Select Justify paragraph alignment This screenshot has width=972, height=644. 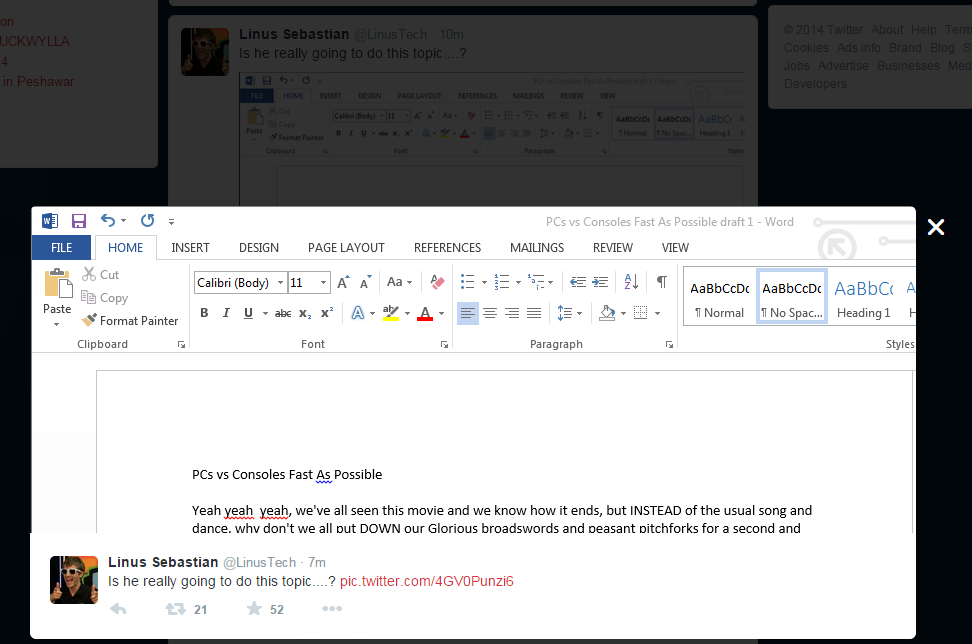pyautogui.click(x=534, y=313)
